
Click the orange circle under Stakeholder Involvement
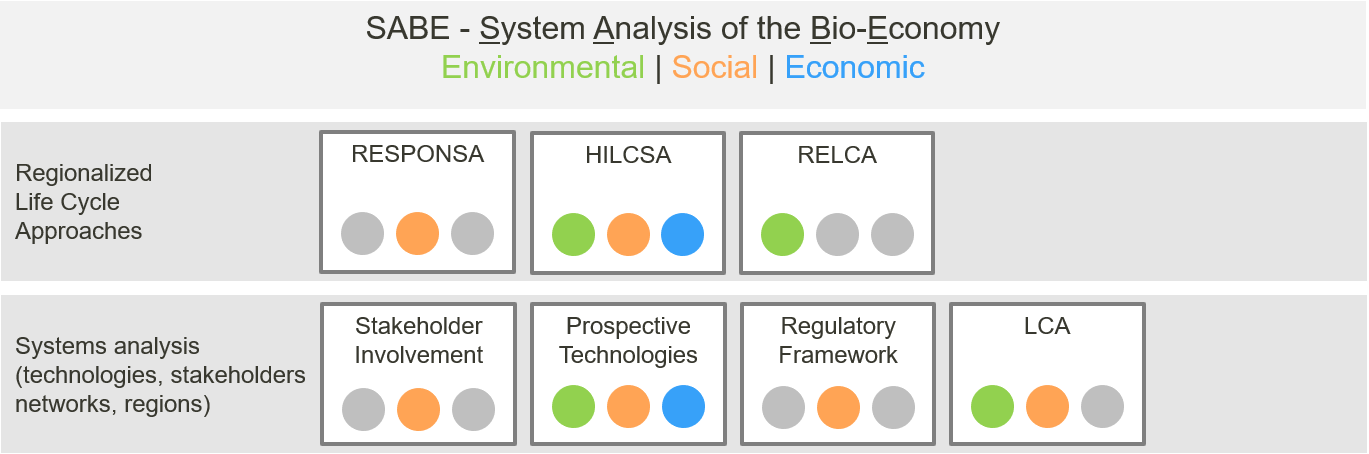[418, 409]
